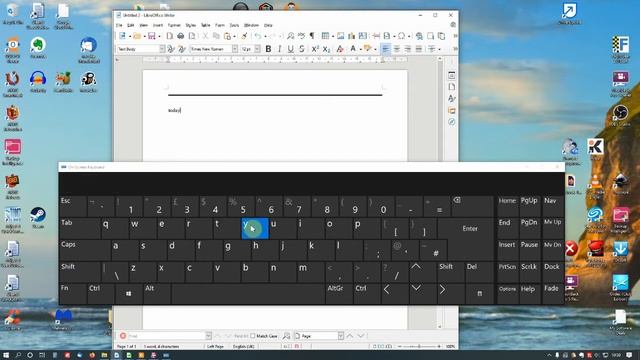Click the Insert Image icon

pos(340,36)
